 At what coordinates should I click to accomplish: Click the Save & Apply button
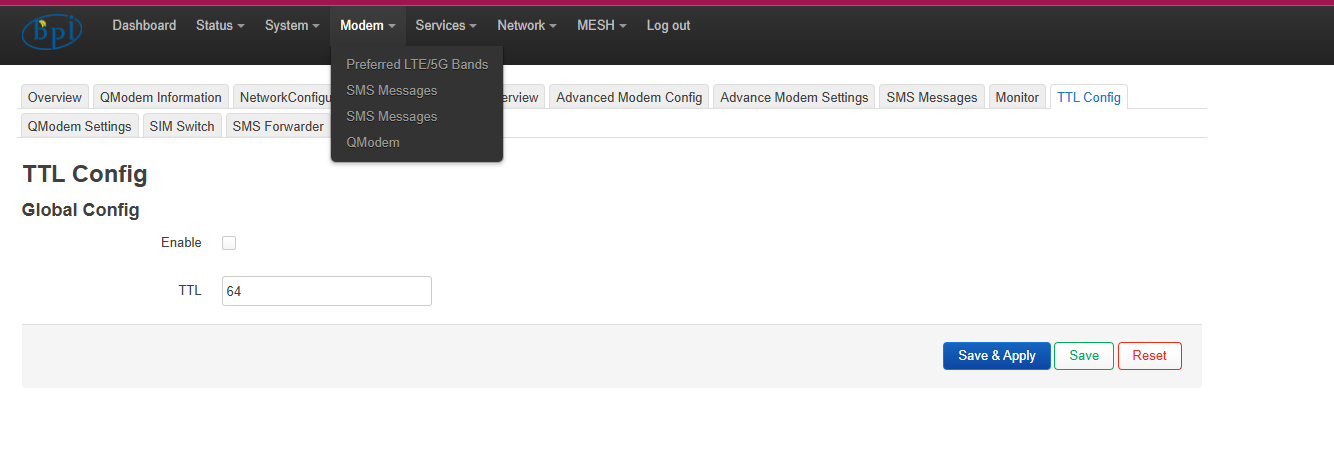(x=996, y=356)
